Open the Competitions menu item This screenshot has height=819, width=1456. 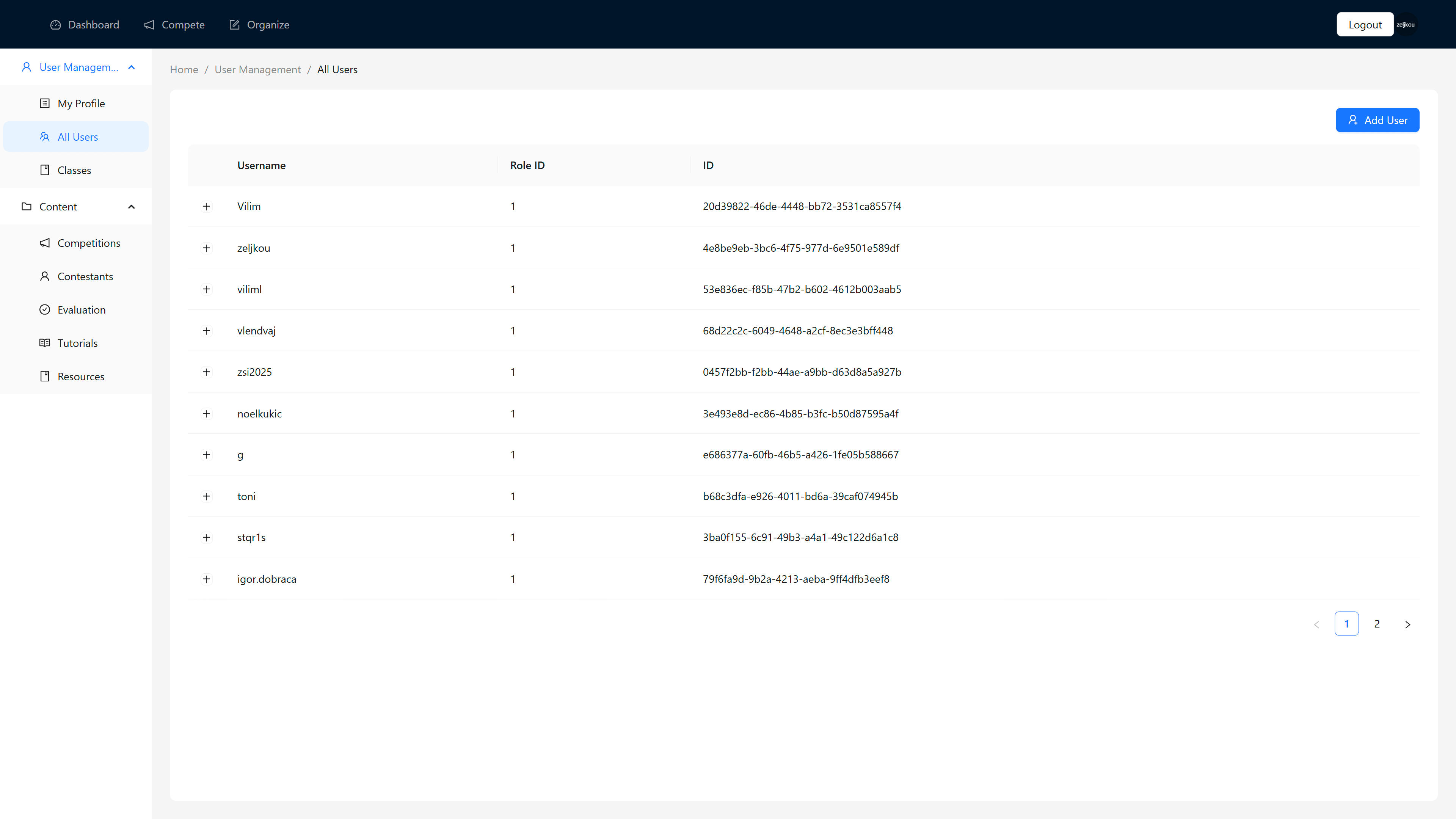tap(89, 243)
